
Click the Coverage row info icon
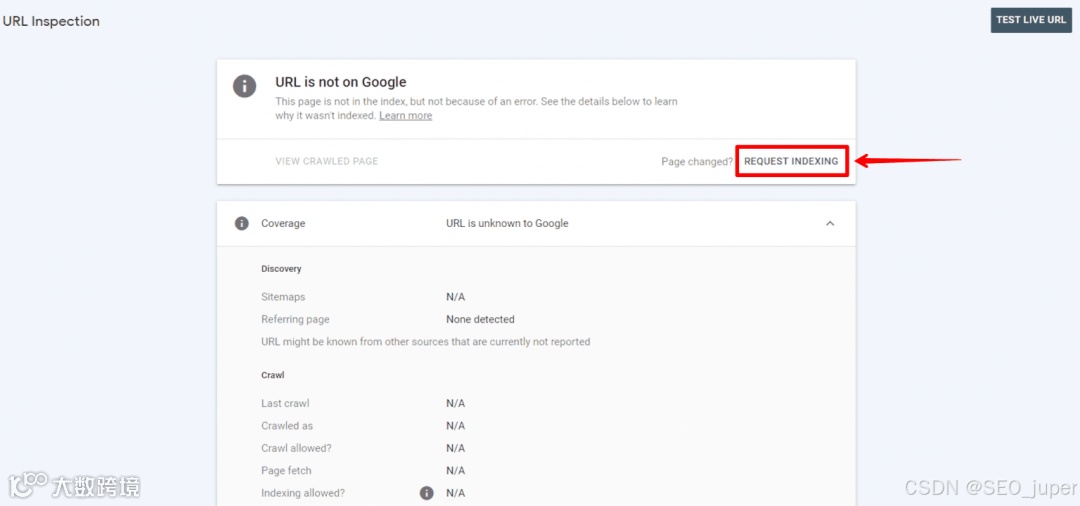pyautogui.click(x=241, y=223)
